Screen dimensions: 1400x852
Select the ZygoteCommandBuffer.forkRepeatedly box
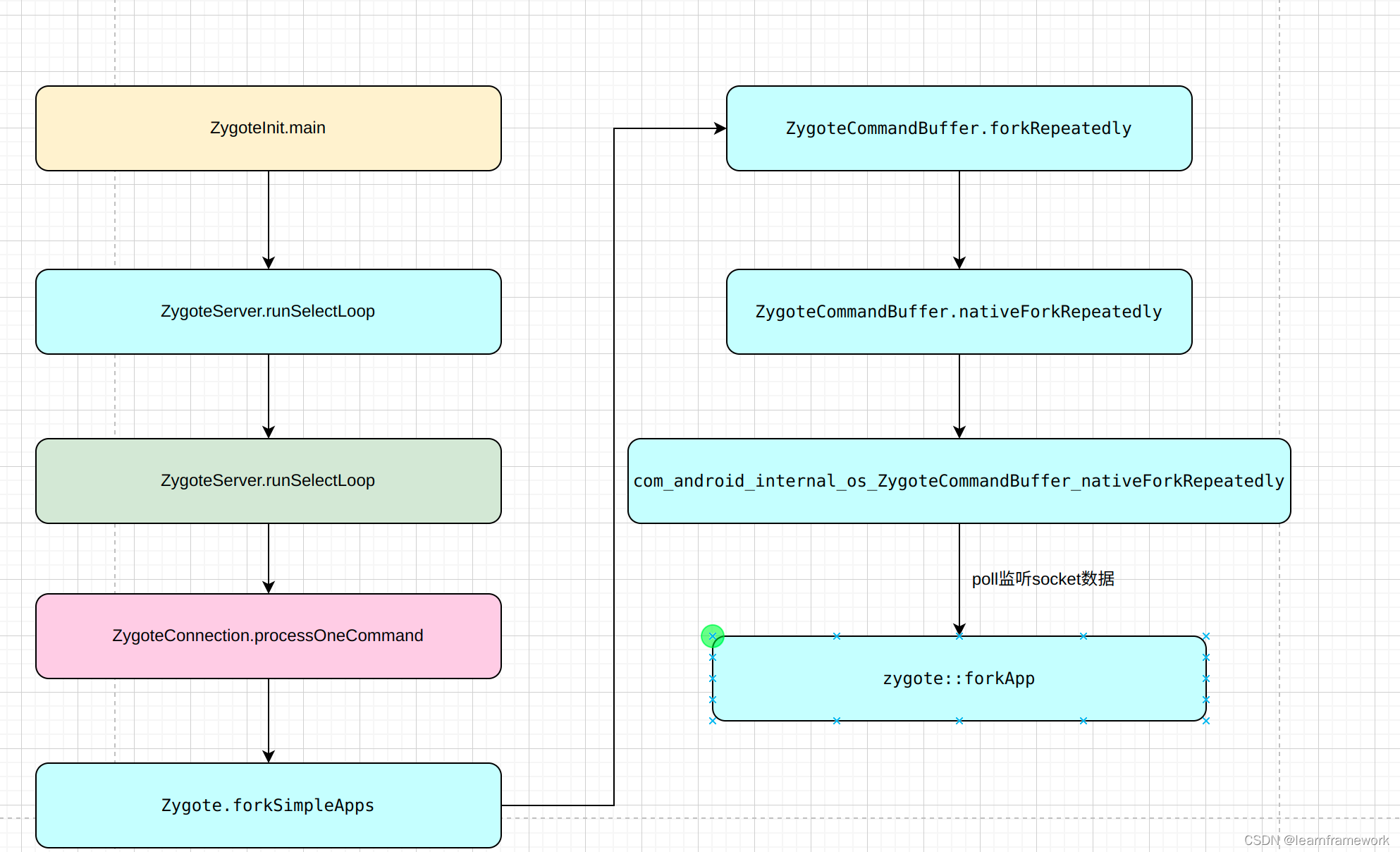coord(959,128)
